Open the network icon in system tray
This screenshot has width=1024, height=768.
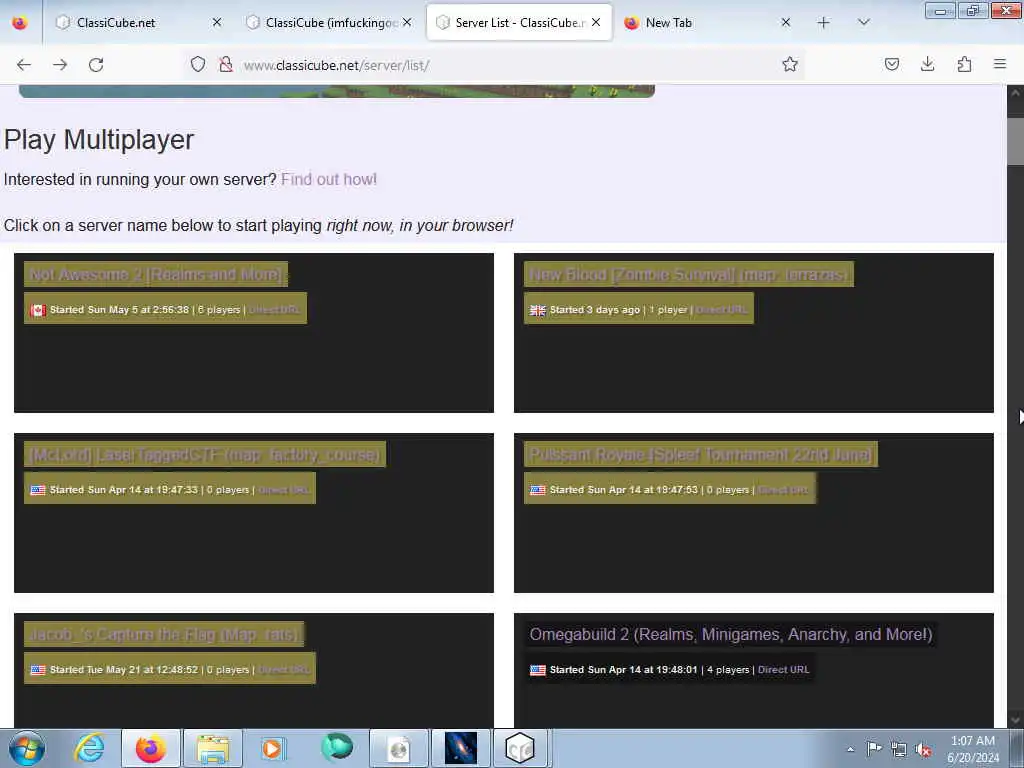tap(899, 749)
